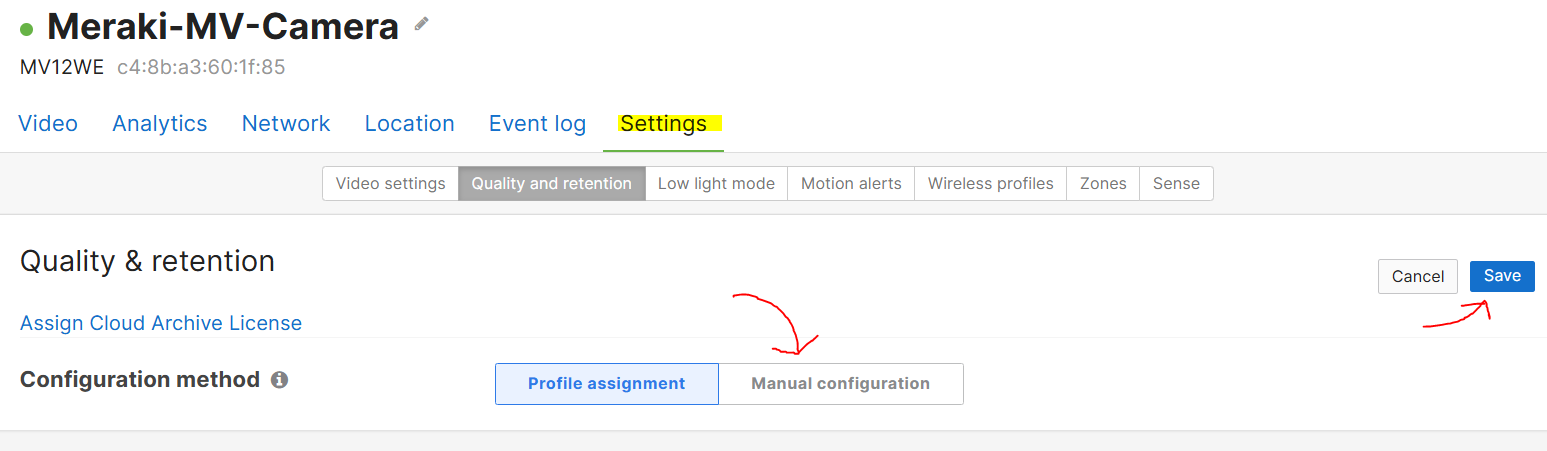Image resolution: width=1547 pixels, height=451 pixels.
Task: Switch to Low light mode settings
Action: point(716,184)
